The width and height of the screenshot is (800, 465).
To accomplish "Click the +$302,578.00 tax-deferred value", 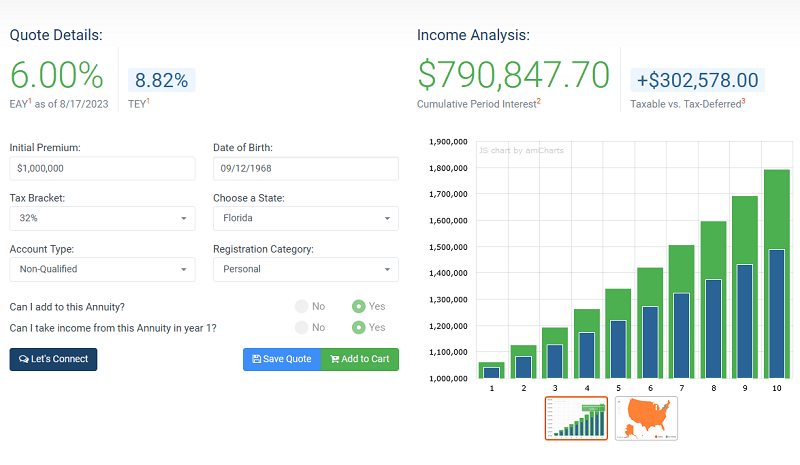I will coord(697,80).
